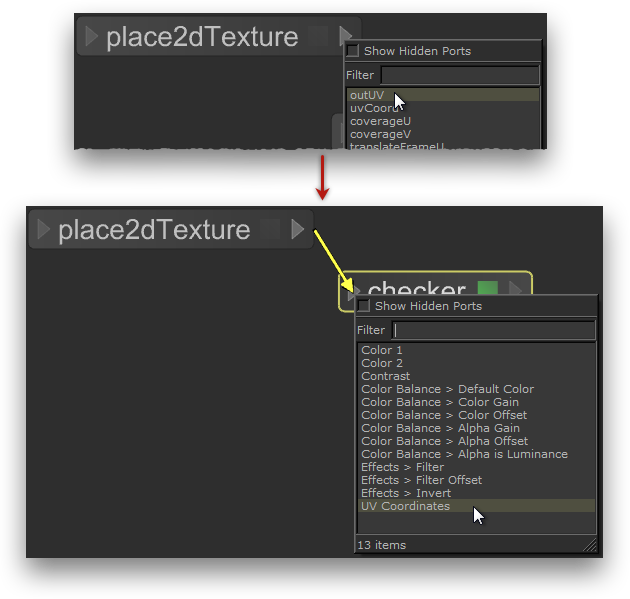The image size is (630, 599).
Task: Enable Show Hidden Ports in the checker popup
Action: pyautogui.click(x=364, y=306)
